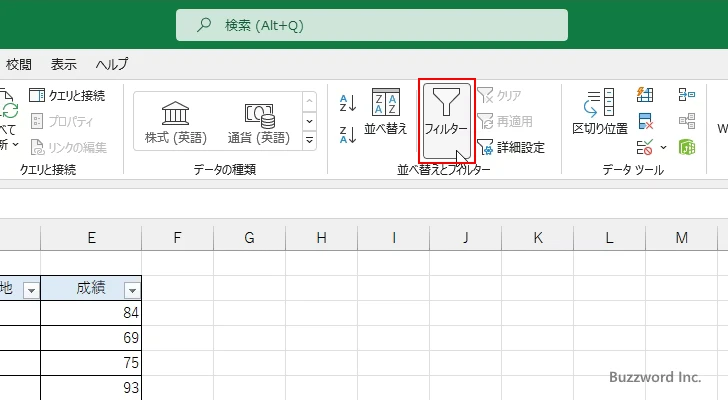Click the Data Validation icon
The width and height of the screenshot is (728, 400).
645,148
